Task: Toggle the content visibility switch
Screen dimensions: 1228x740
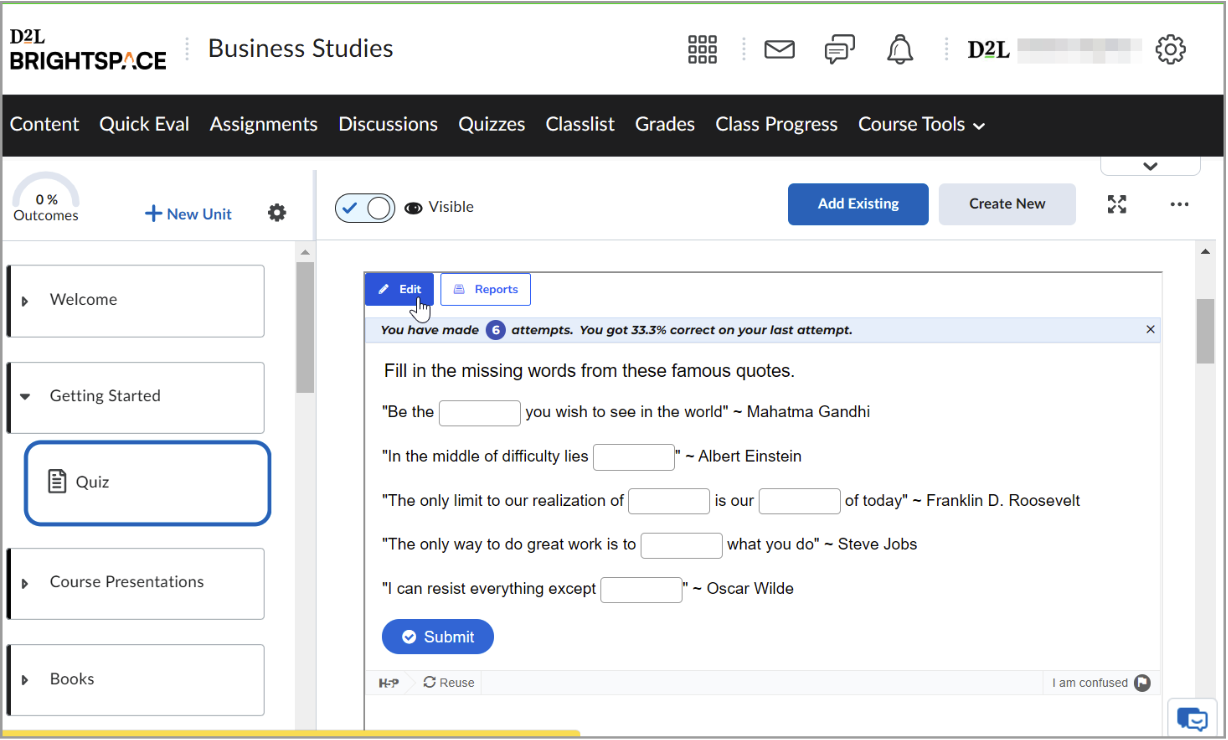Action: (x=364, y=207)
